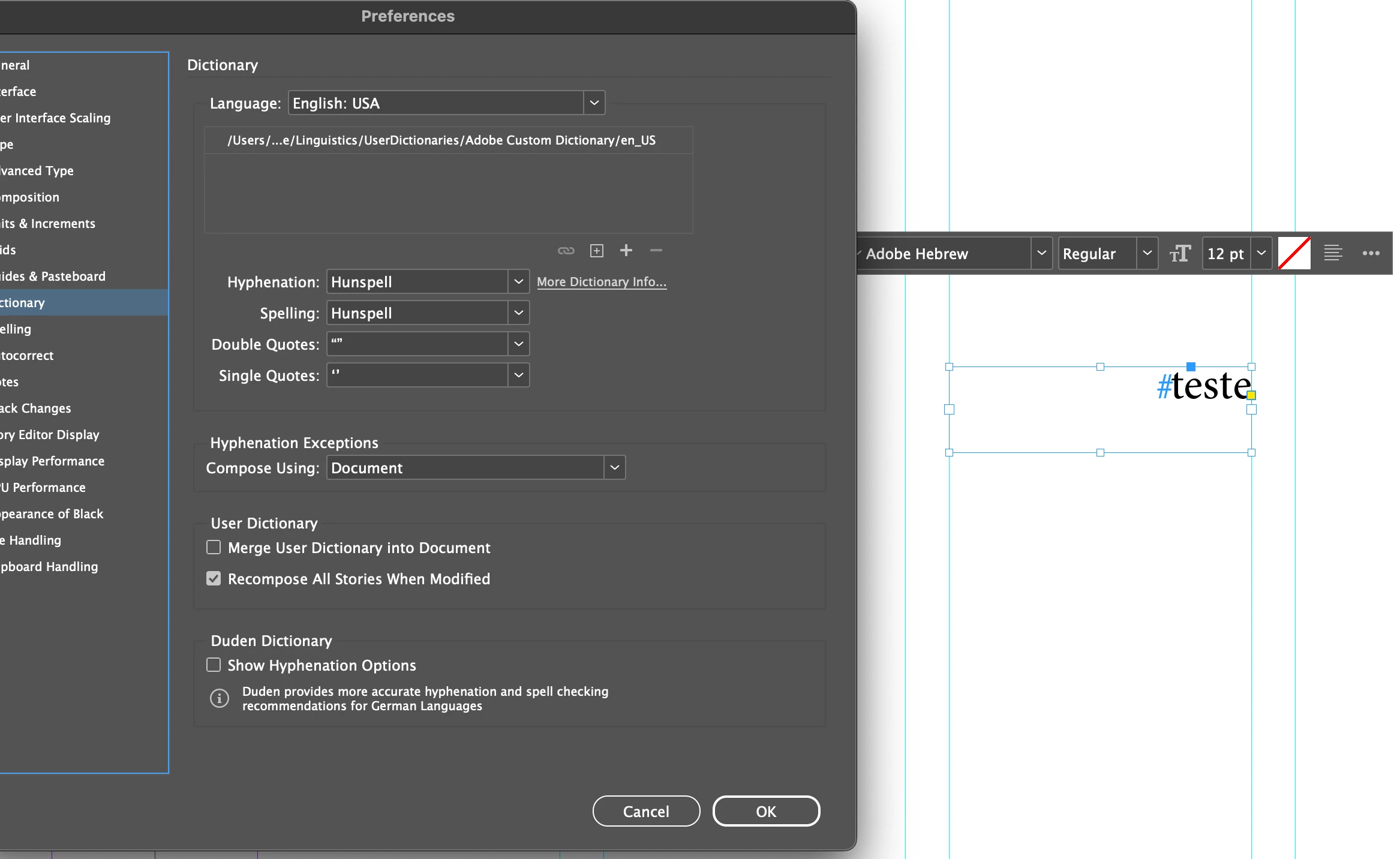Image resolution: width=1400 pixels, height=859 pixels.
Task: Select the en_US custom dictionary path entry
Action: pos(441,140)
